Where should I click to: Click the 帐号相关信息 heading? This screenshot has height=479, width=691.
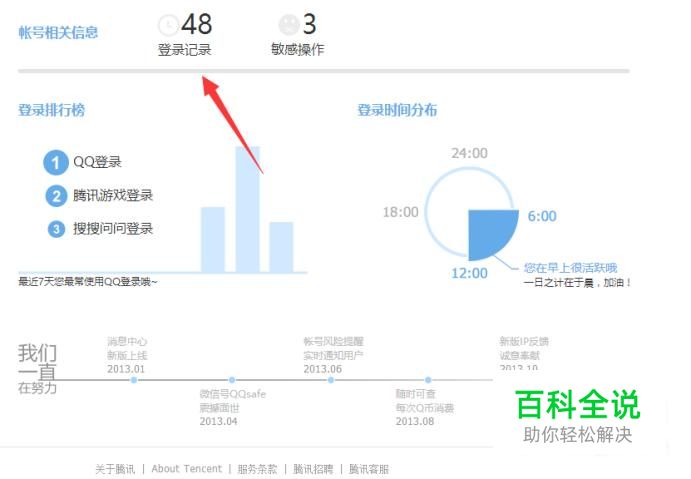[x=58, y=33]
